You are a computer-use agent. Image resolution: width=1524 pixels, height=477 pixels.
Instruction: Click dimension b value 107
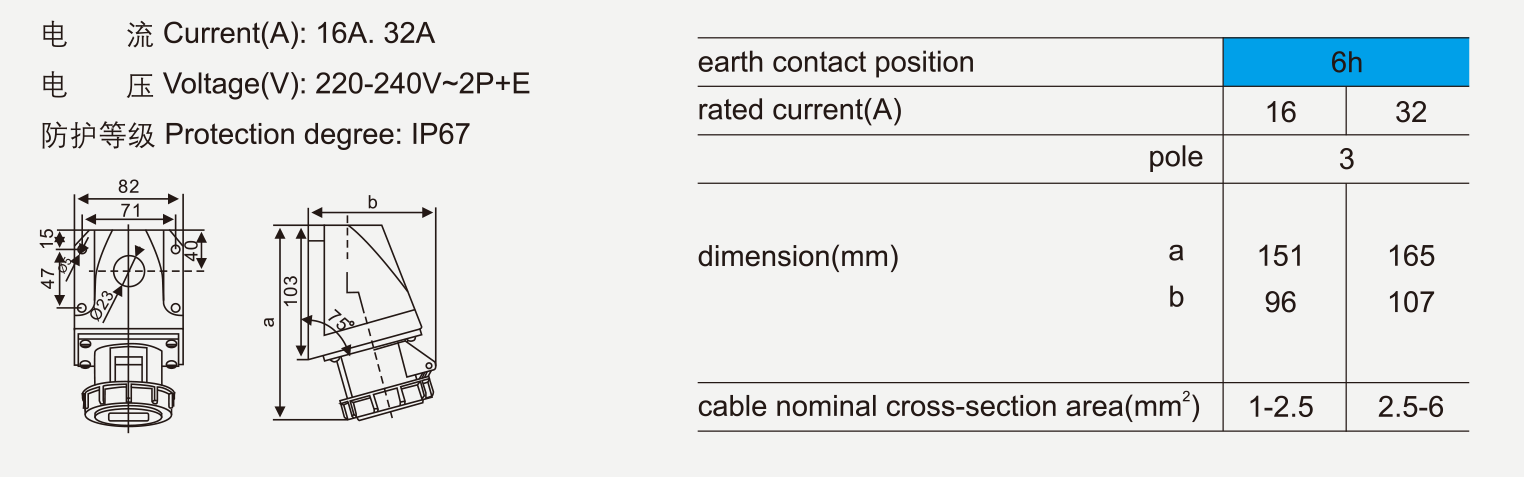pyautogui.click(x=1411, y=301)
